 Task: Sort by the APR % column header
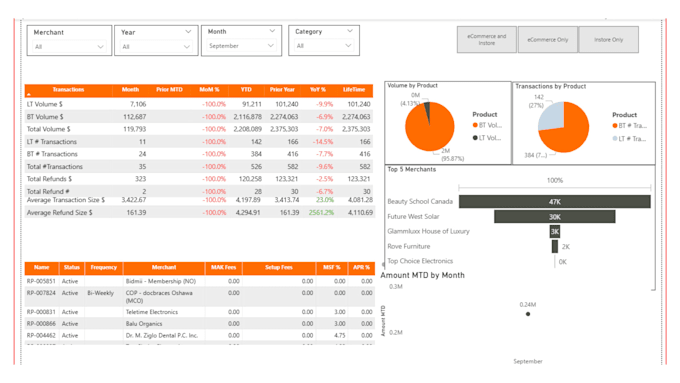point(361,268)
